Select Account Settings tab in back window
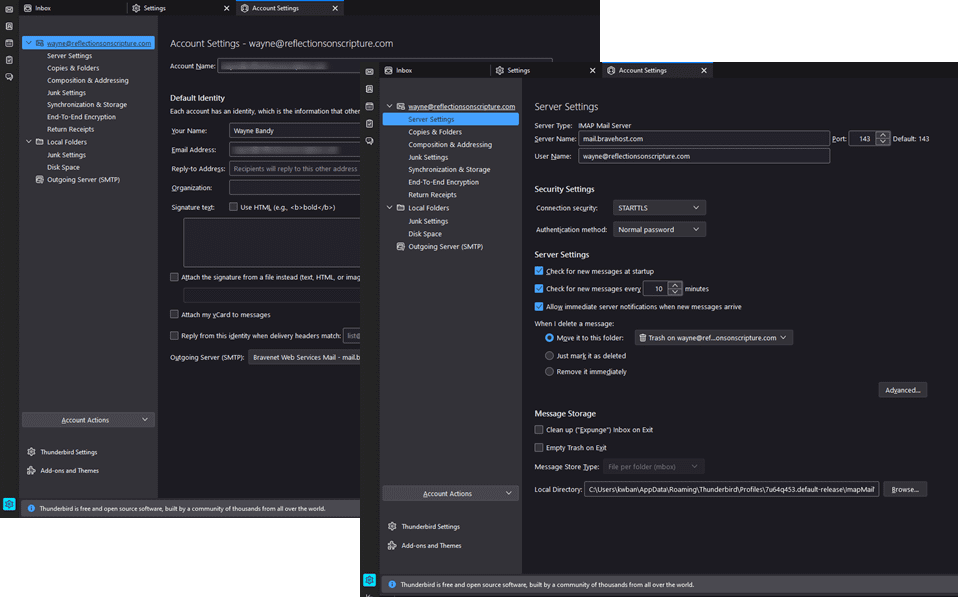Viewport: 958px width, 597px height. pyautogui.click(x=290, y=8)
